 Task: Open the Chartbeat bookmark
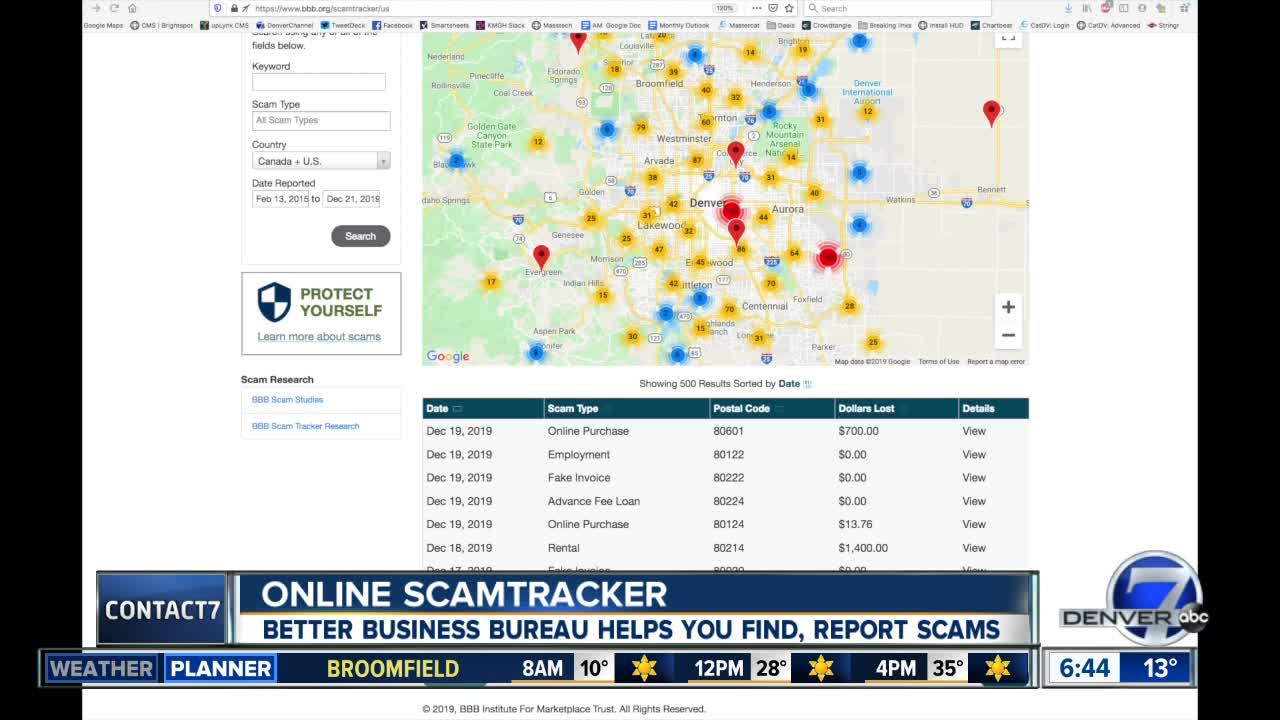992,25
